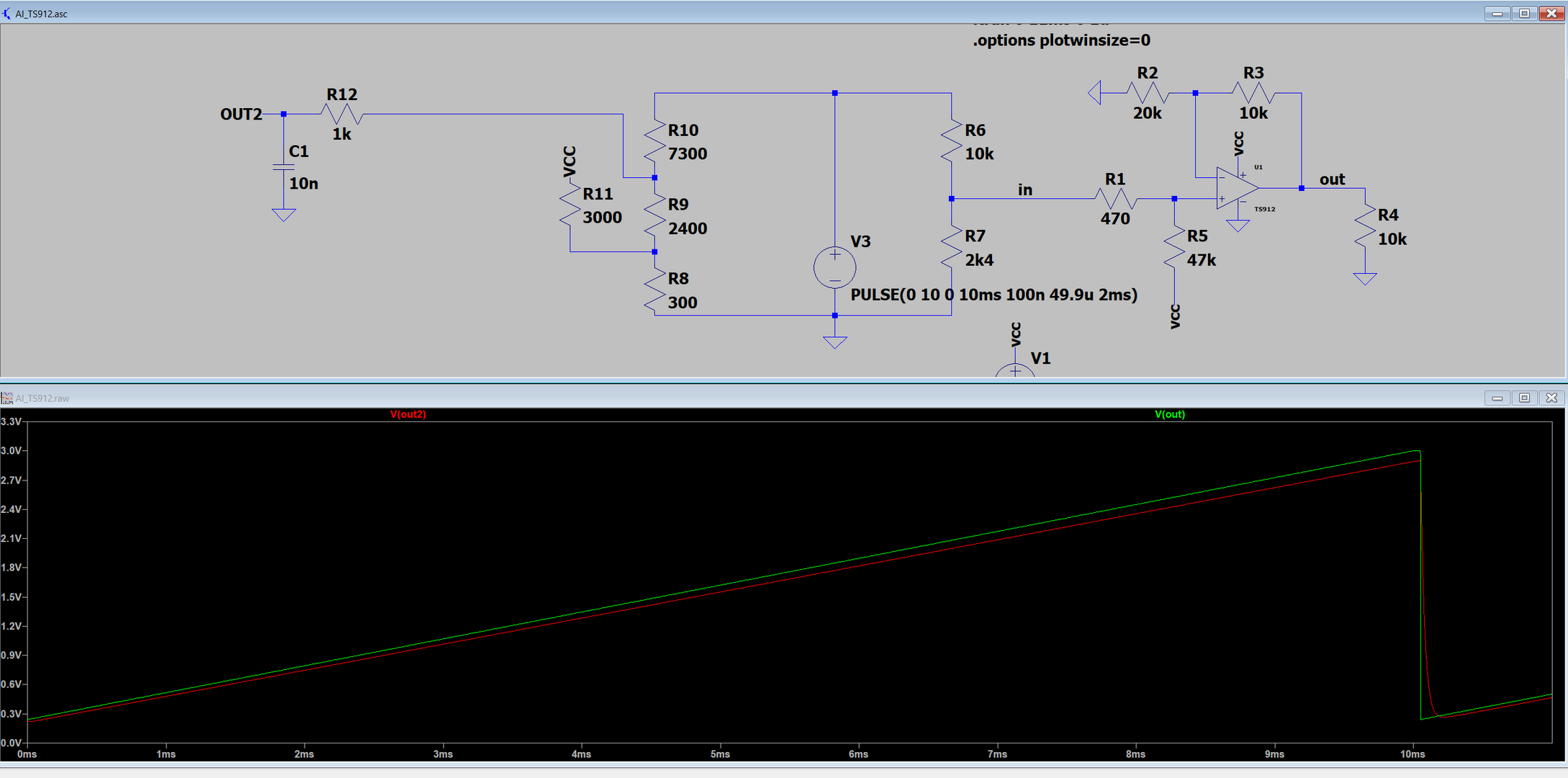Close the AI_TS912.raw plot window
The width and height of the screenshot is (1568, 778).
1551,398
